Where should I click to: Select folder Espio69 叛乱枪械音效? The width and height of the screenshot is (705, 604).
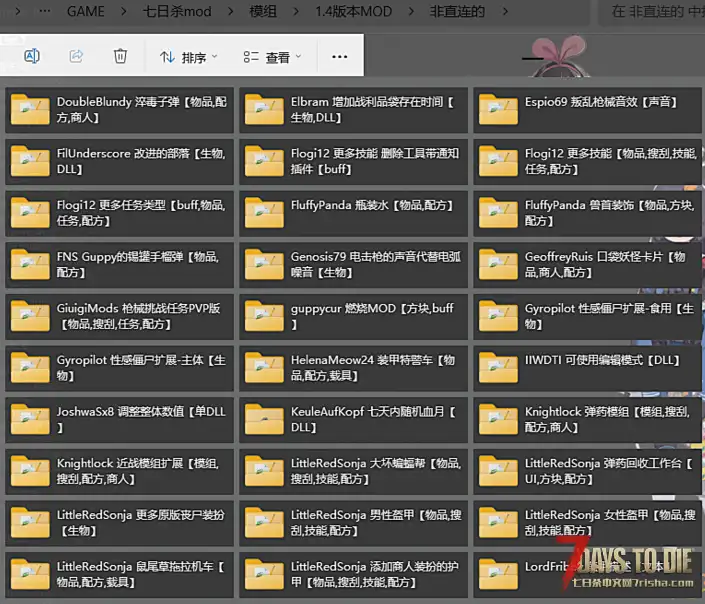click(587, 110)
